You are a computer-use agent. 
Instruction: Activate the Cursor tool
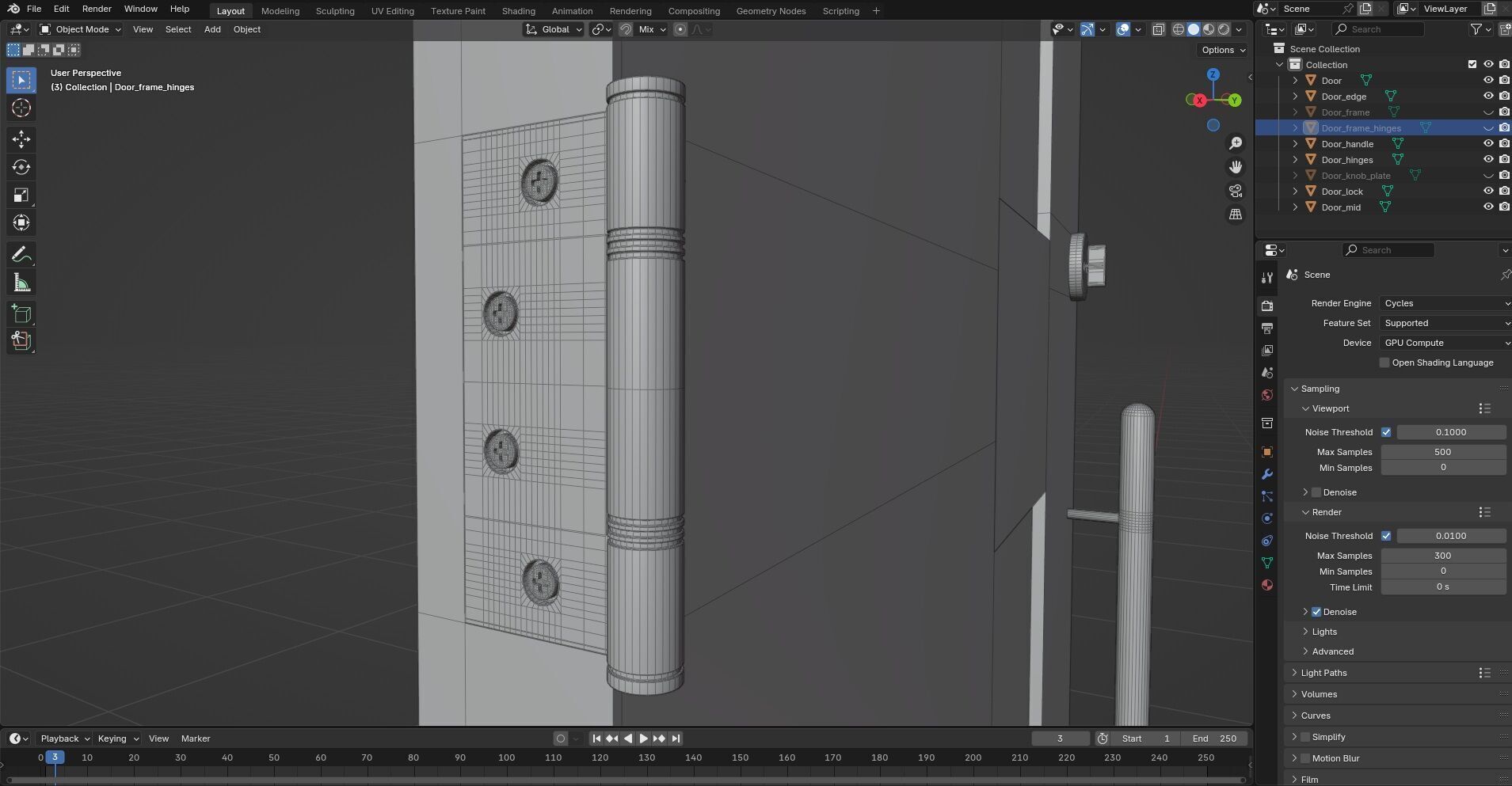21,108
